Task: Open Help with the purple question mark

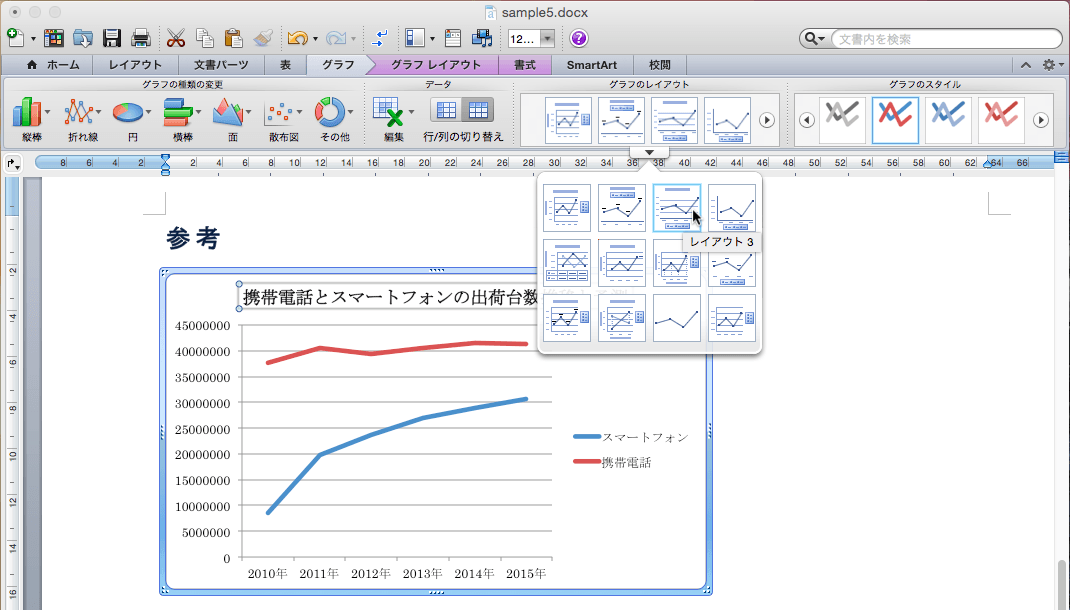Action: [x=579, y=39]
